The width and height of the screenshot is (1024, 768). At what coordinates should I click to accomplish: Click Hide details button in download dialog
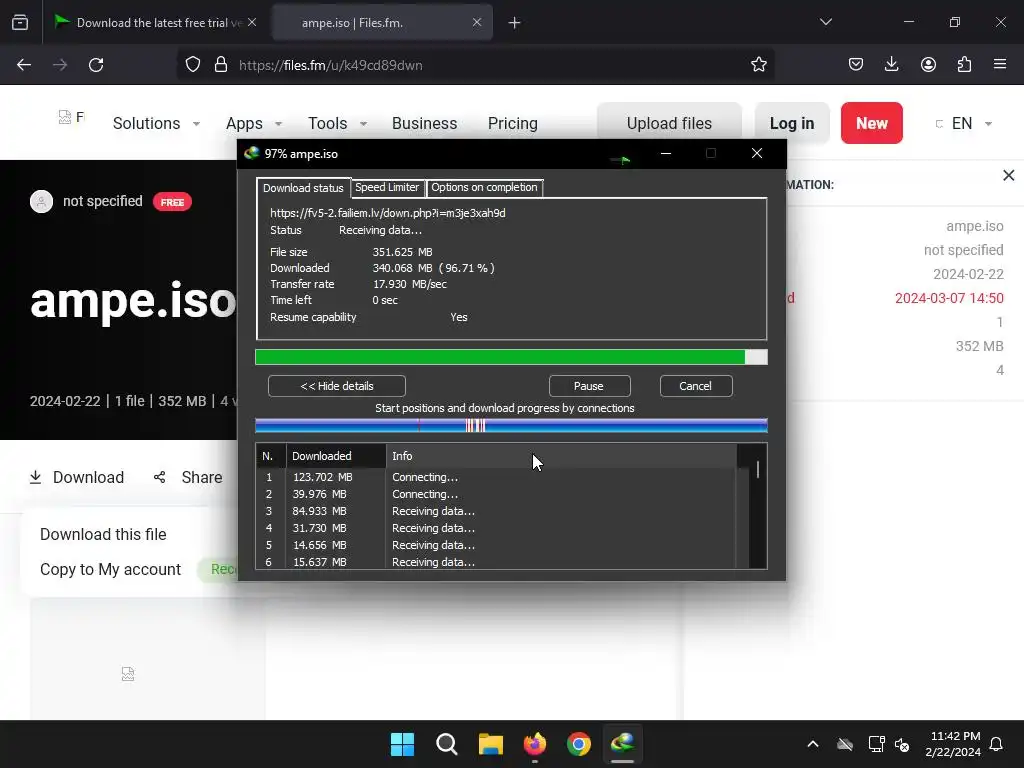tap(337, 386)
